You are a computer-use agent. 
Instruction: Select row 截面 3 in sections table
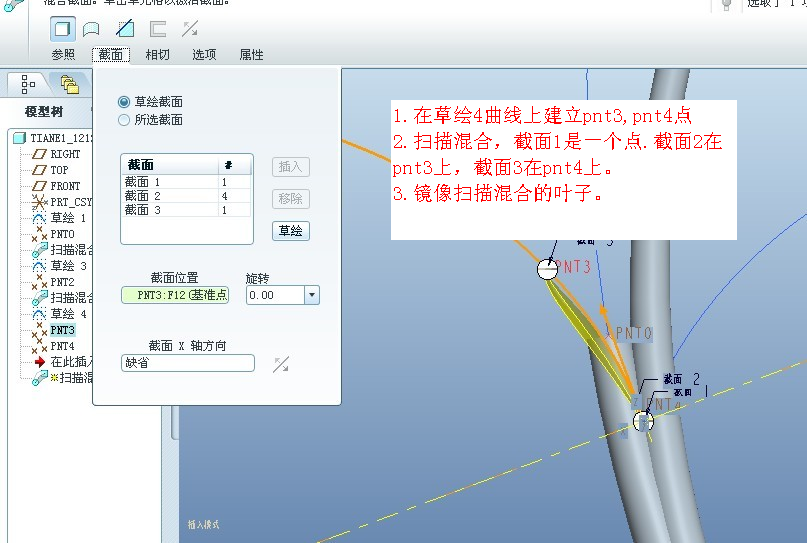click(x=186, y=210)
